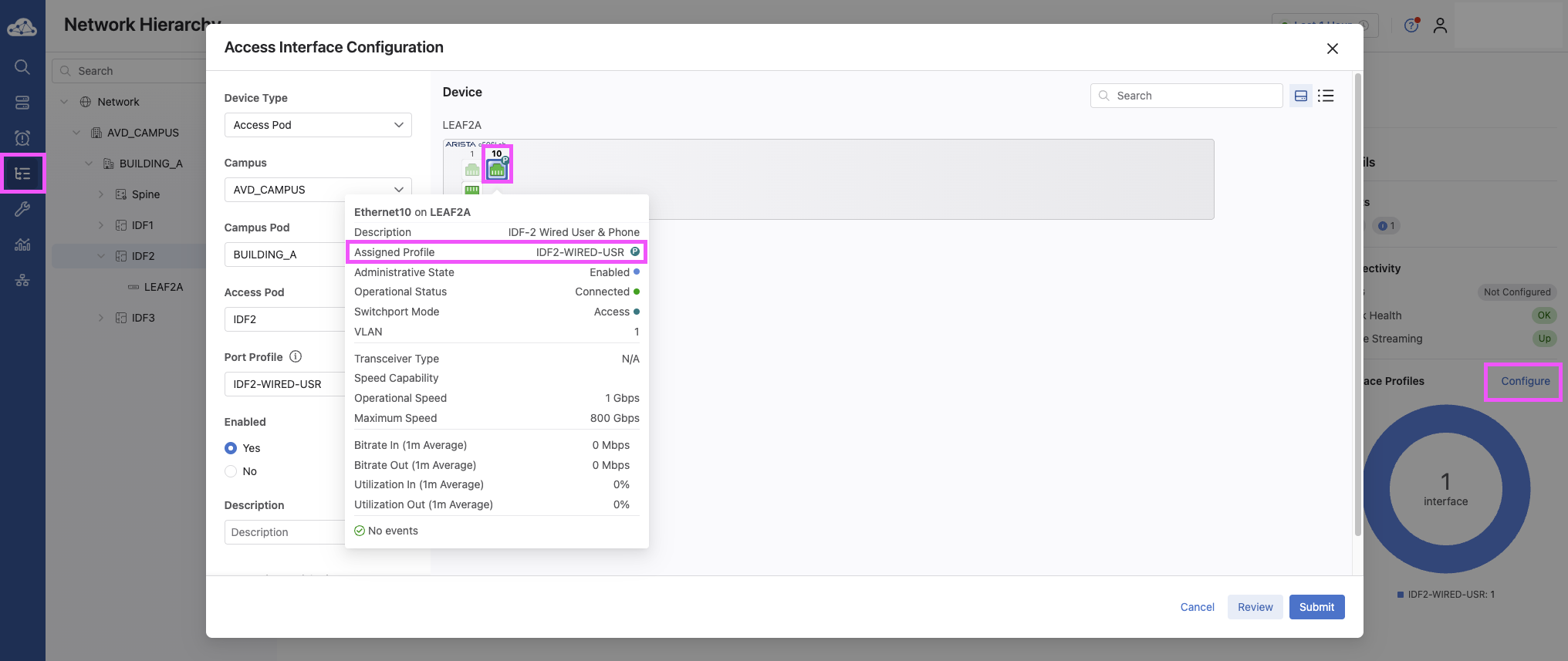The width and height of the screenshot is (1568, 661).
Task: Select port 1 on LEAF2A panel
Action: pos(471,169)
